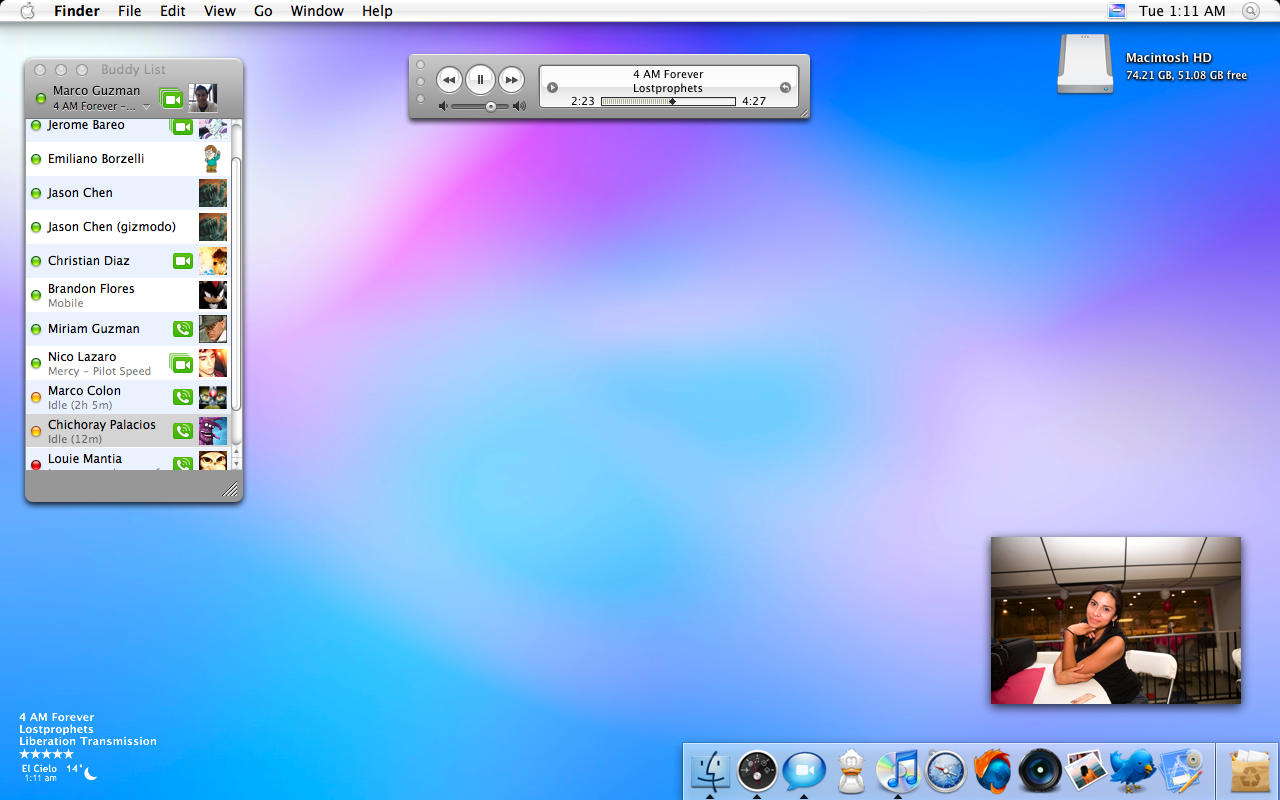
Task: Open the Trash in the Dock
Action: tap(1249, 771)
